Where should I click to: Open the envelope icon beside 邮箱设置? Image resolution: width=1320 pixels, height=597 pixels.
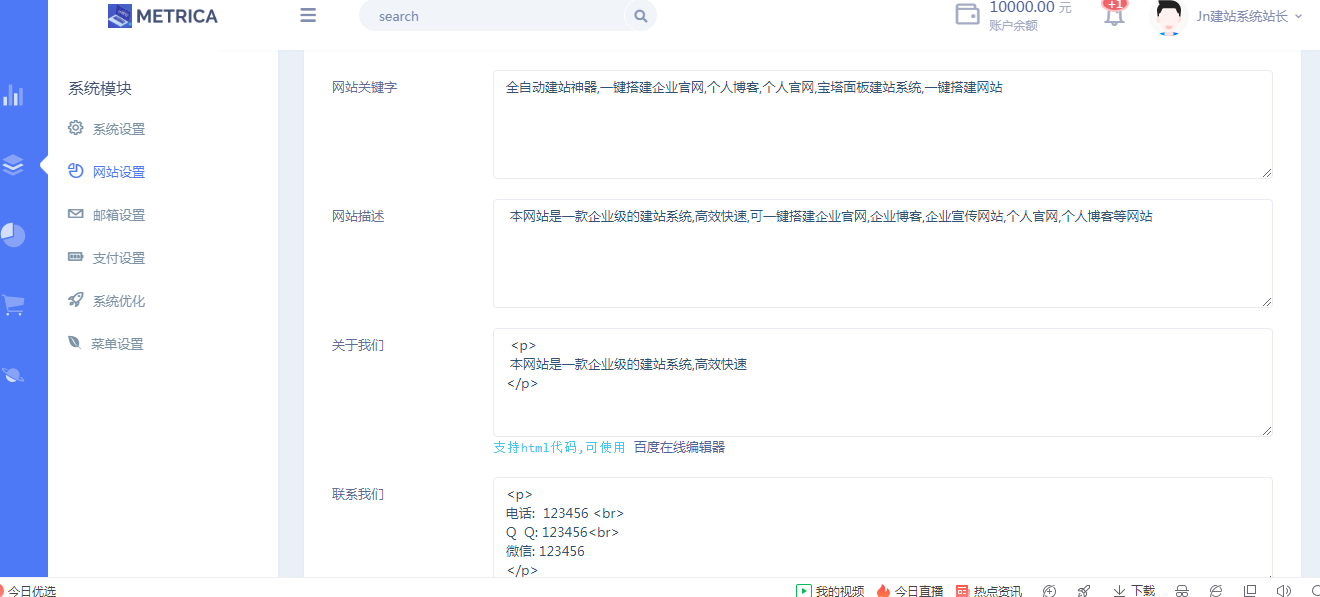(x=76, y=214)
